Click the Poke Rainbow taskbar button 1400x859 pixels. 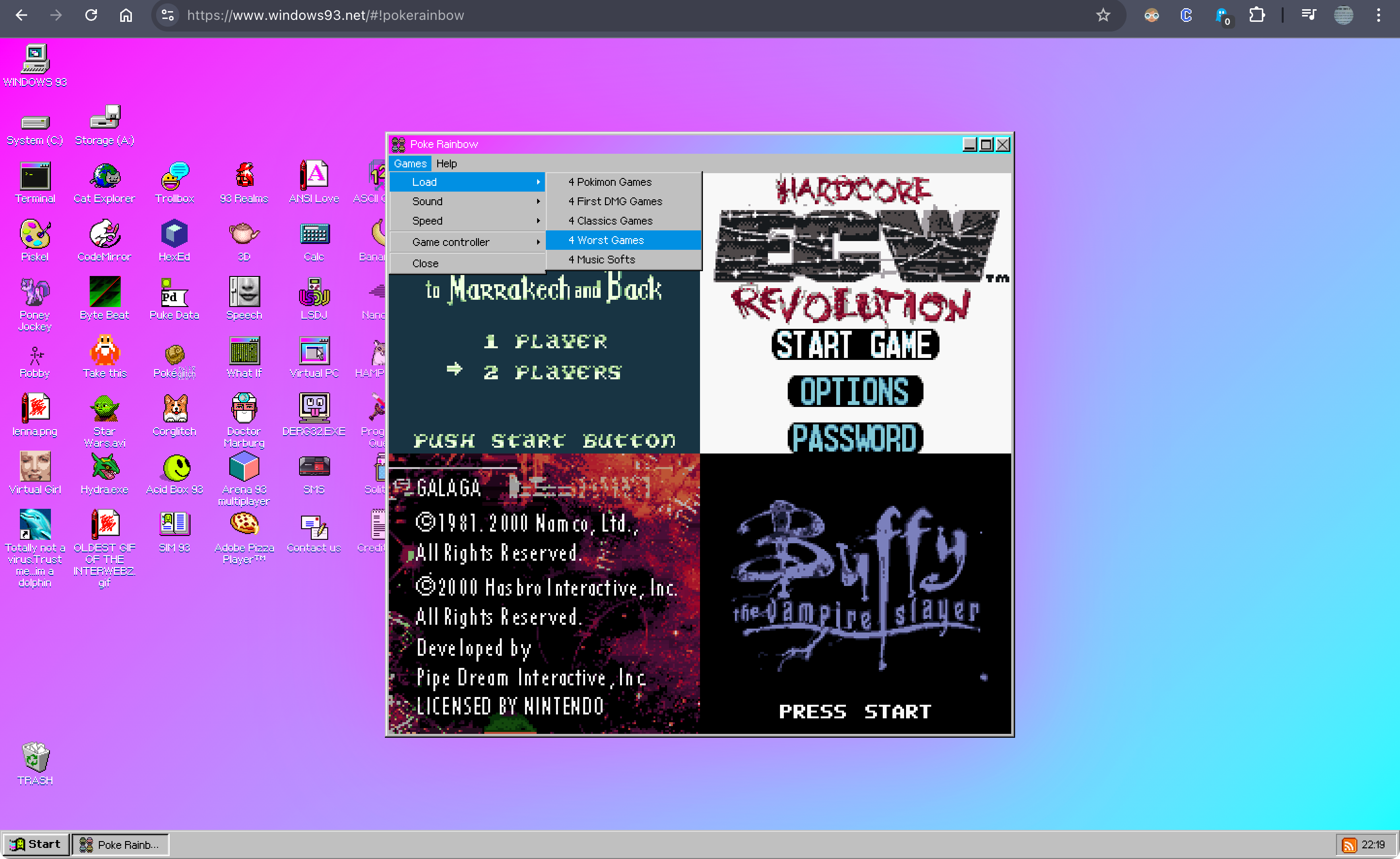(120, 845)
